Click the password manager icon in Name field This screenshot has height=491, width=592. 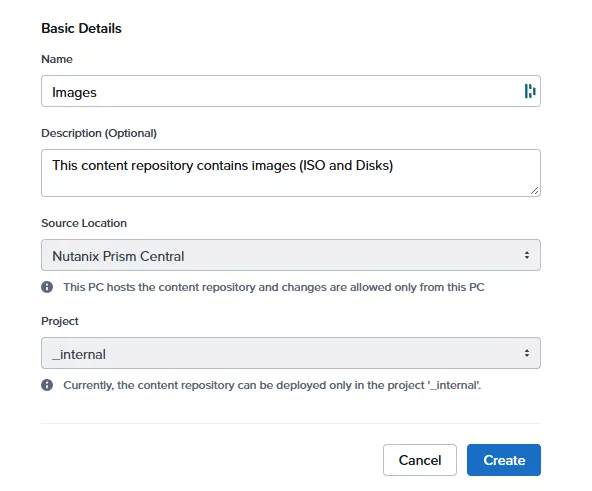click(x=530, y=91)
